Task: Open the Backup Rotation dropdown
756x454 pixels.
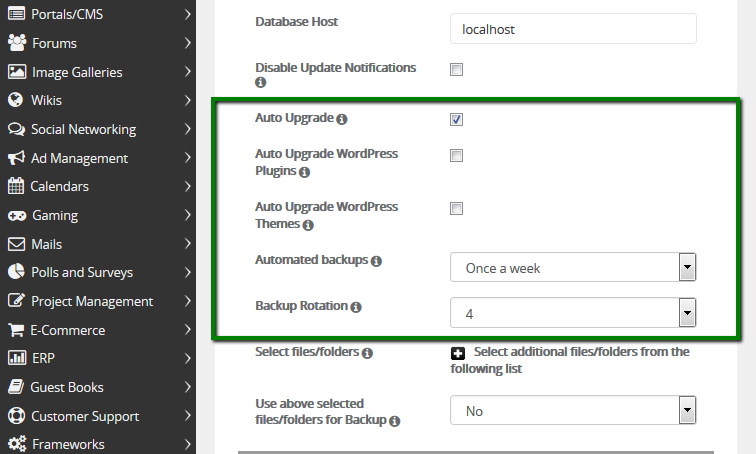Action: [x=573, y=314]
